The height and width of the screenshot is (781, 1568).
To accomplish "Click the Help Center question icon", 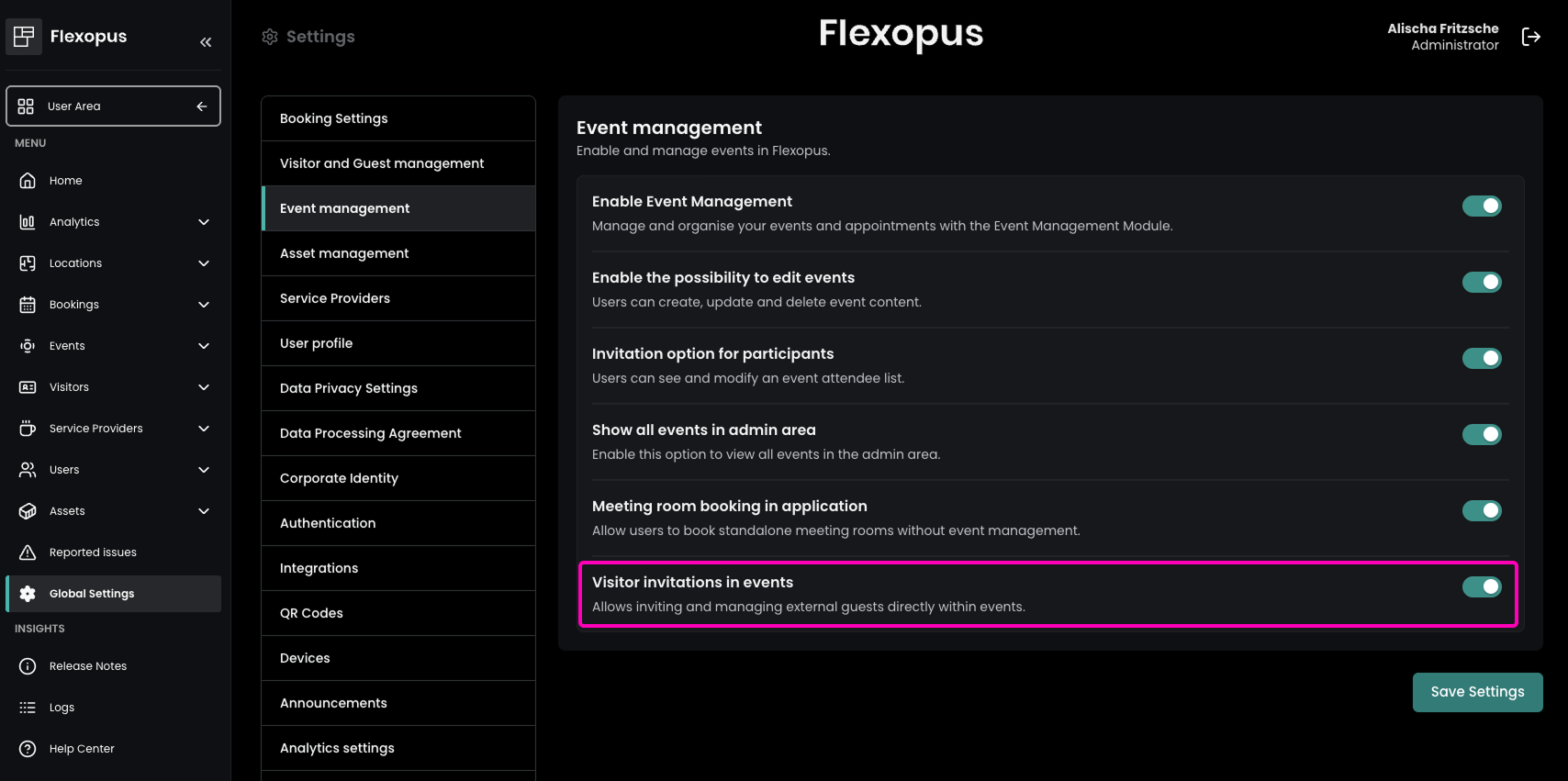I will point(28,749).
